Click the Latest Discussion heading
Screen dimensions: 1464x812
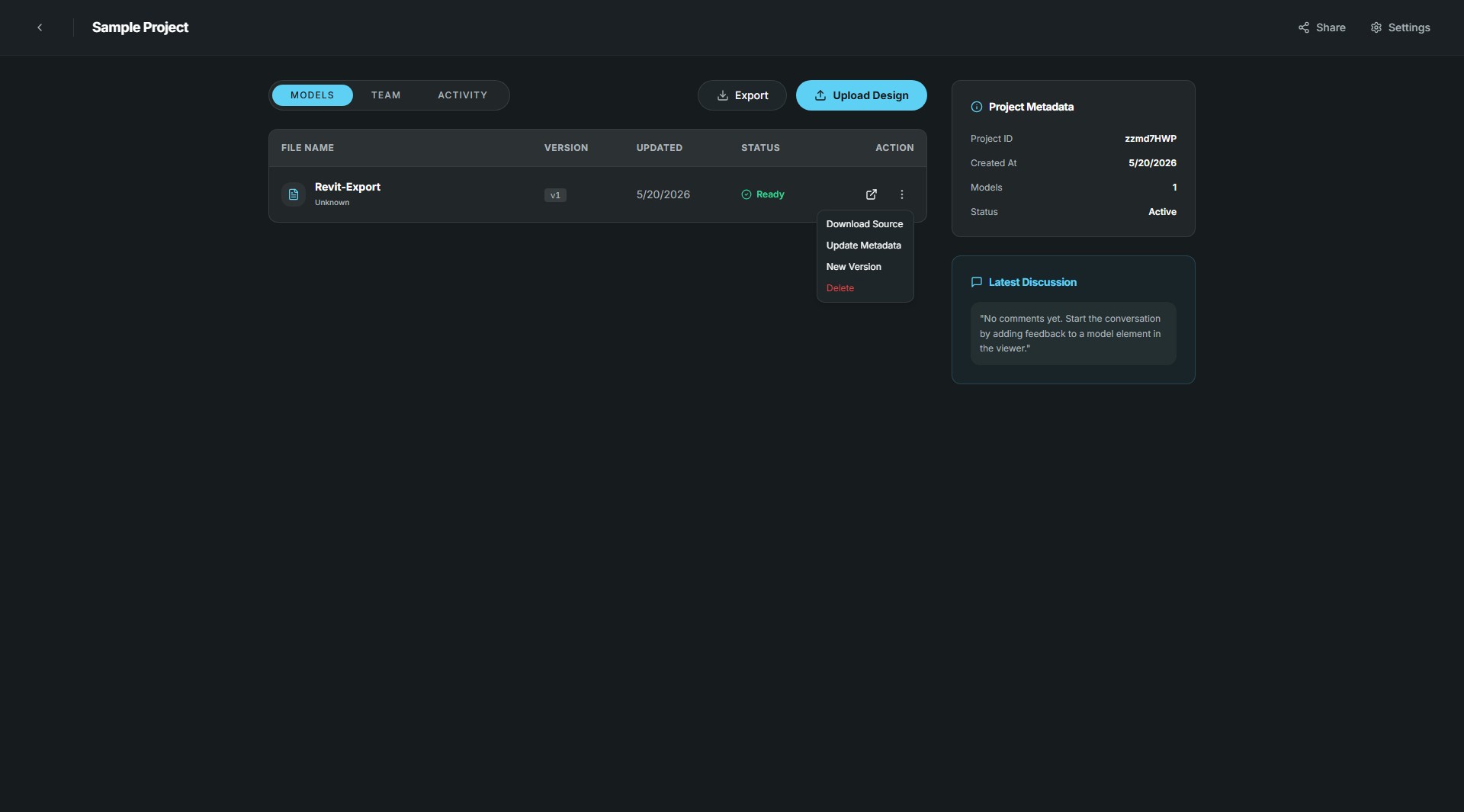1032,282
